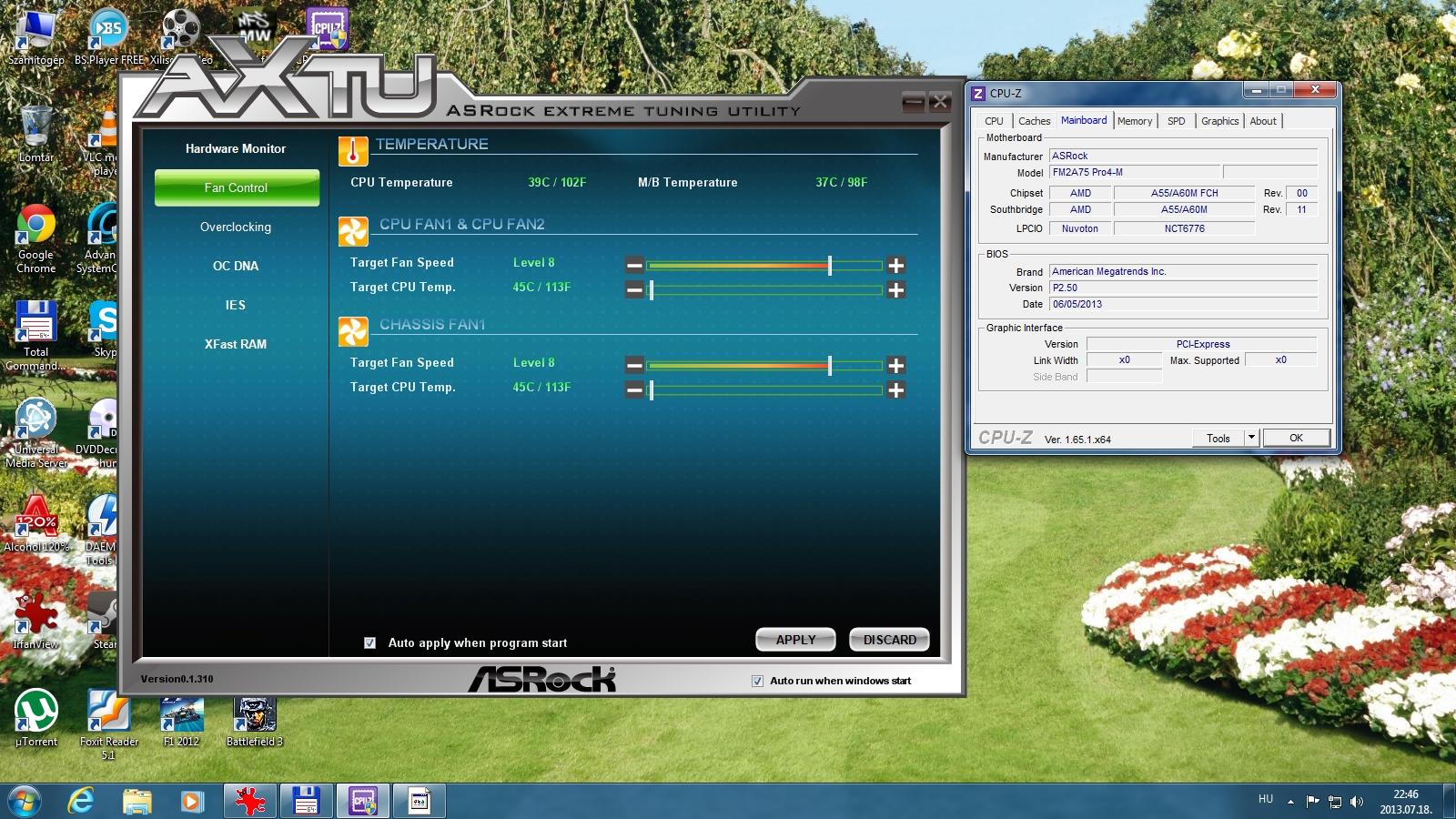The image size is (1456, 819).
Task: Open the XFast RAM section
Action: point(236,344)
